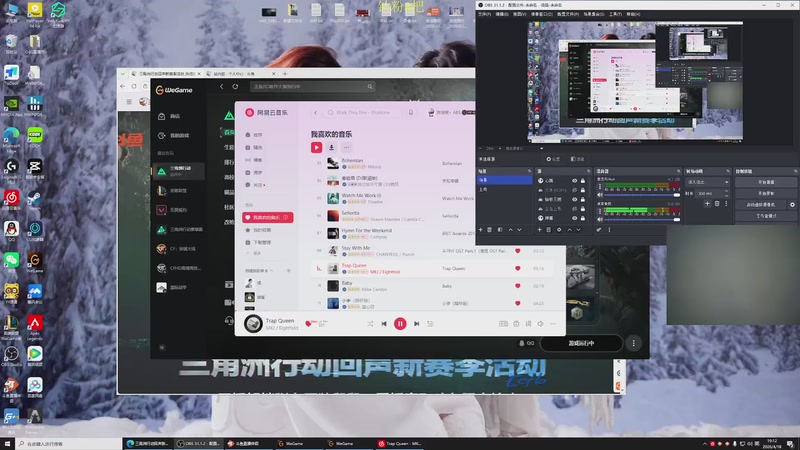Click the download icon above the song list
Screen dimensions: 800x450
pyautogui.click(x=331, y=147)
